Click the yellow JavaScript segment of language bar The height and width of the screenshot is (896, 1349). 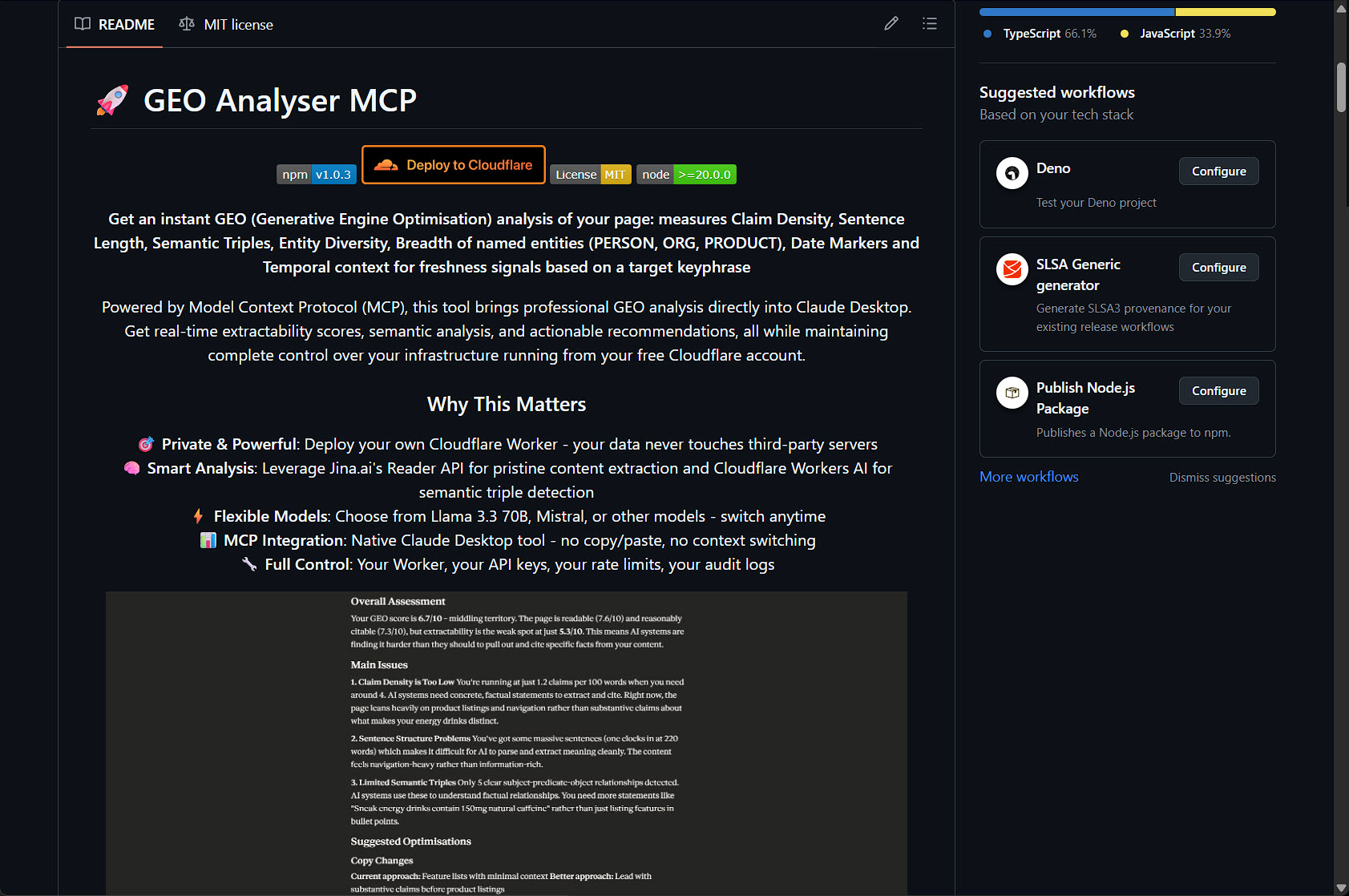1225,12
